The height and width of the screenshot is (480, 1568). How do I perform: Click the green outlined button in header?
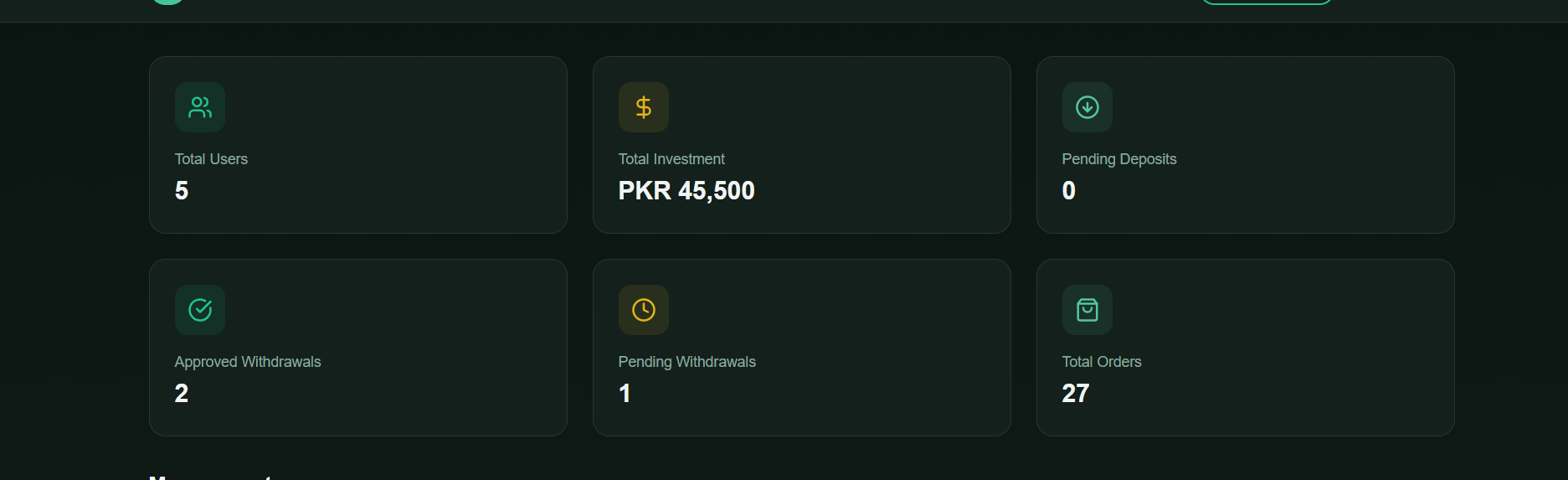tap(1266, 2)
